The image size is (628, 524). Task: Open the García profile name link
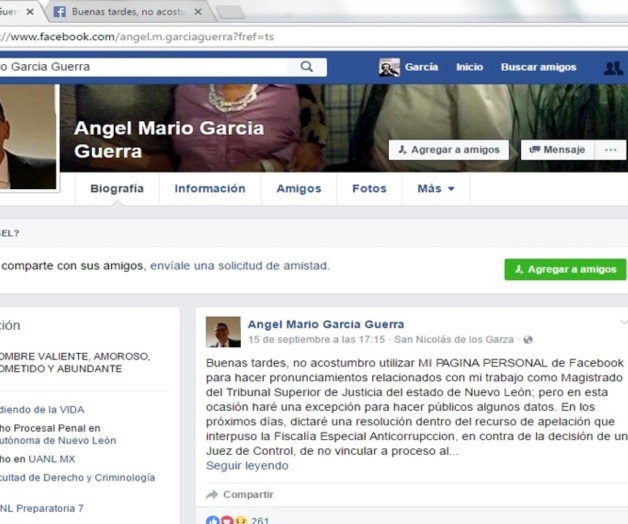[x=421, y=67]
